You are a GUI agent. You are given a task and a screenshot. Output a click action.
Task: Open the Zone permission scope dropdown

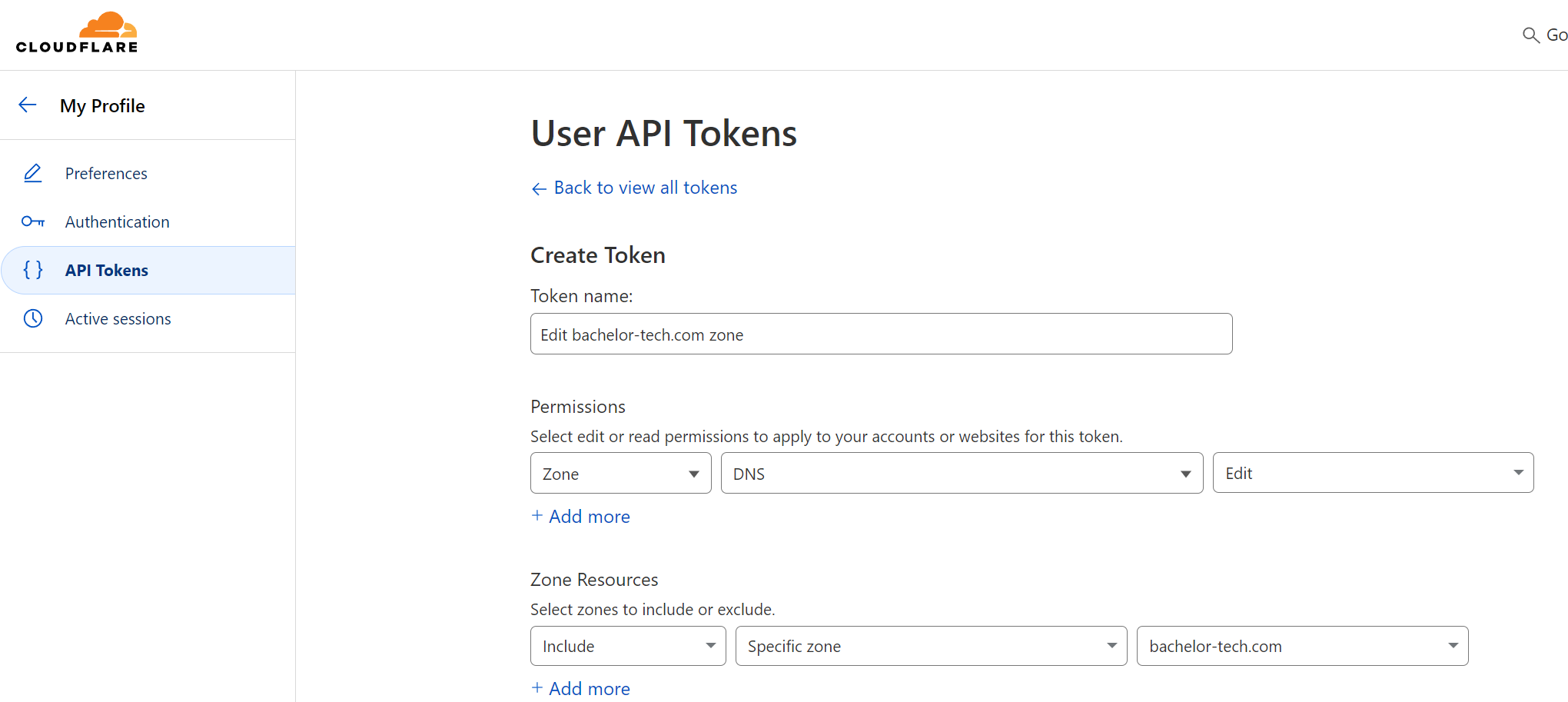620,473
